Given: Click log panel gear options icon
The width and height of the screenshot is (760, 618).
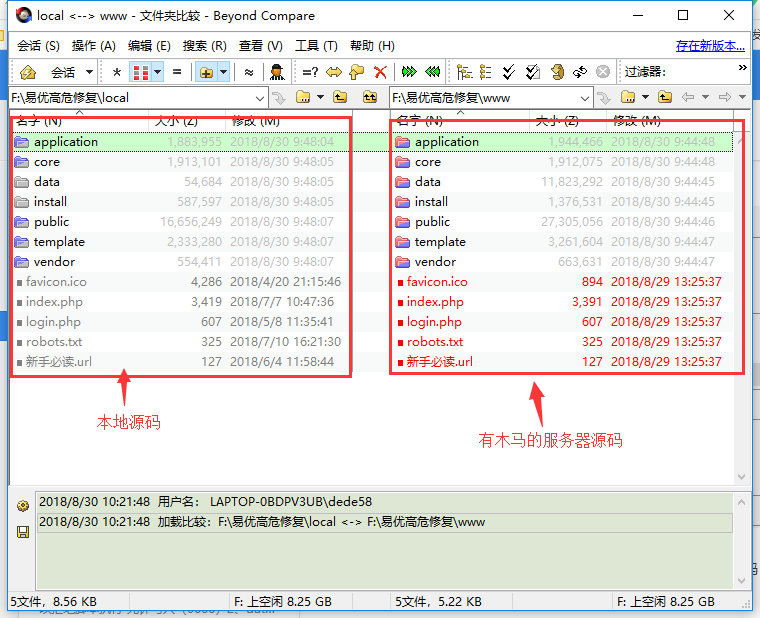Looking at the screenshot, I should point(23,506).
